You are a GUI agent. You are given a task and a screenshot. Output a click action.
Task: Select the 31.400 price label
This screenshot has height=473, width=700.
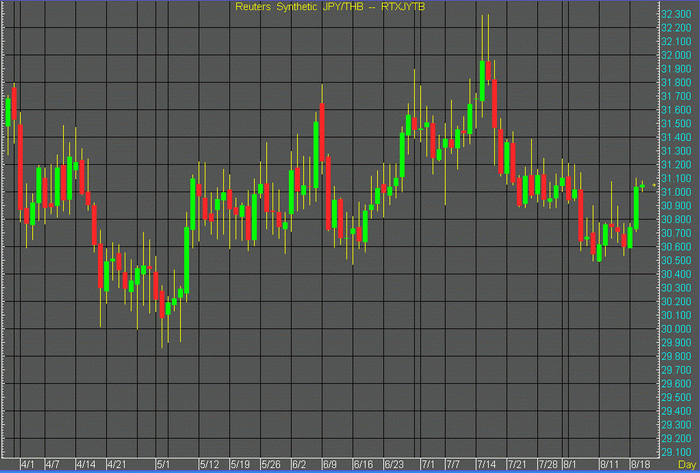[676, 137]
